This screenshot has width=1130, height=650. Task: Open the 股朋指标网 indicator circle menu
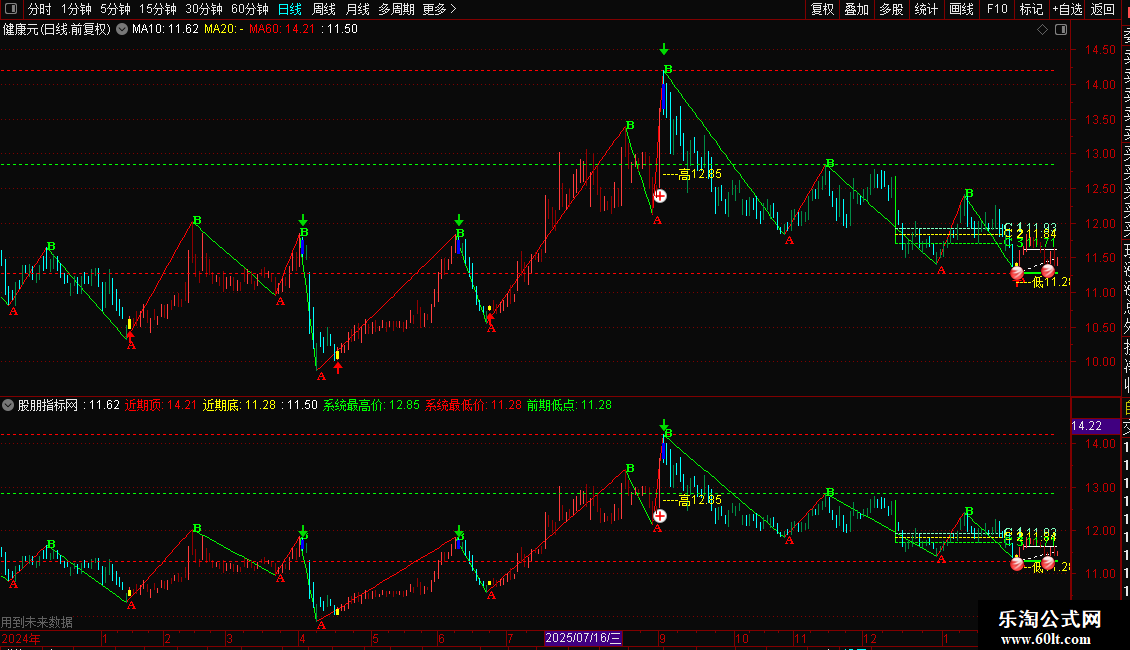coord(8,405)
